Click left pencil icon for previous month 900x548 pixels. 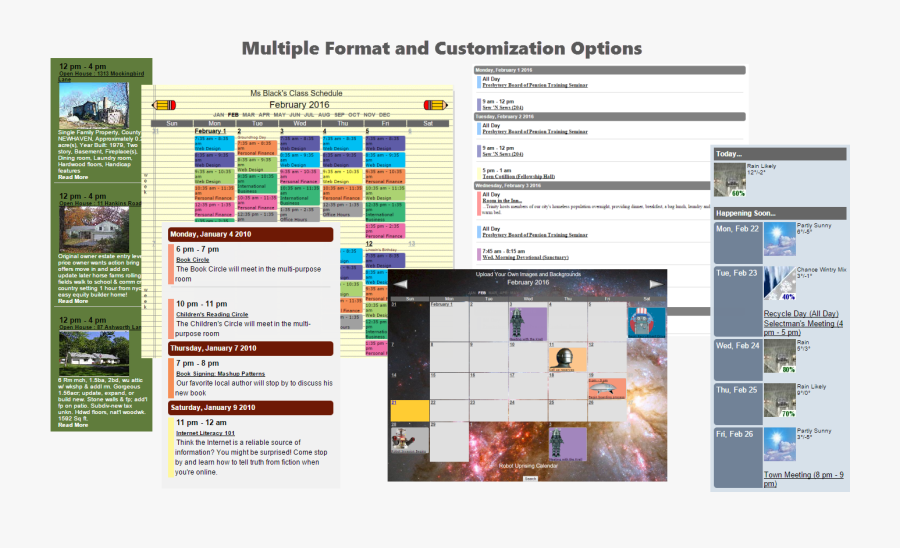[x=165, y=105]
